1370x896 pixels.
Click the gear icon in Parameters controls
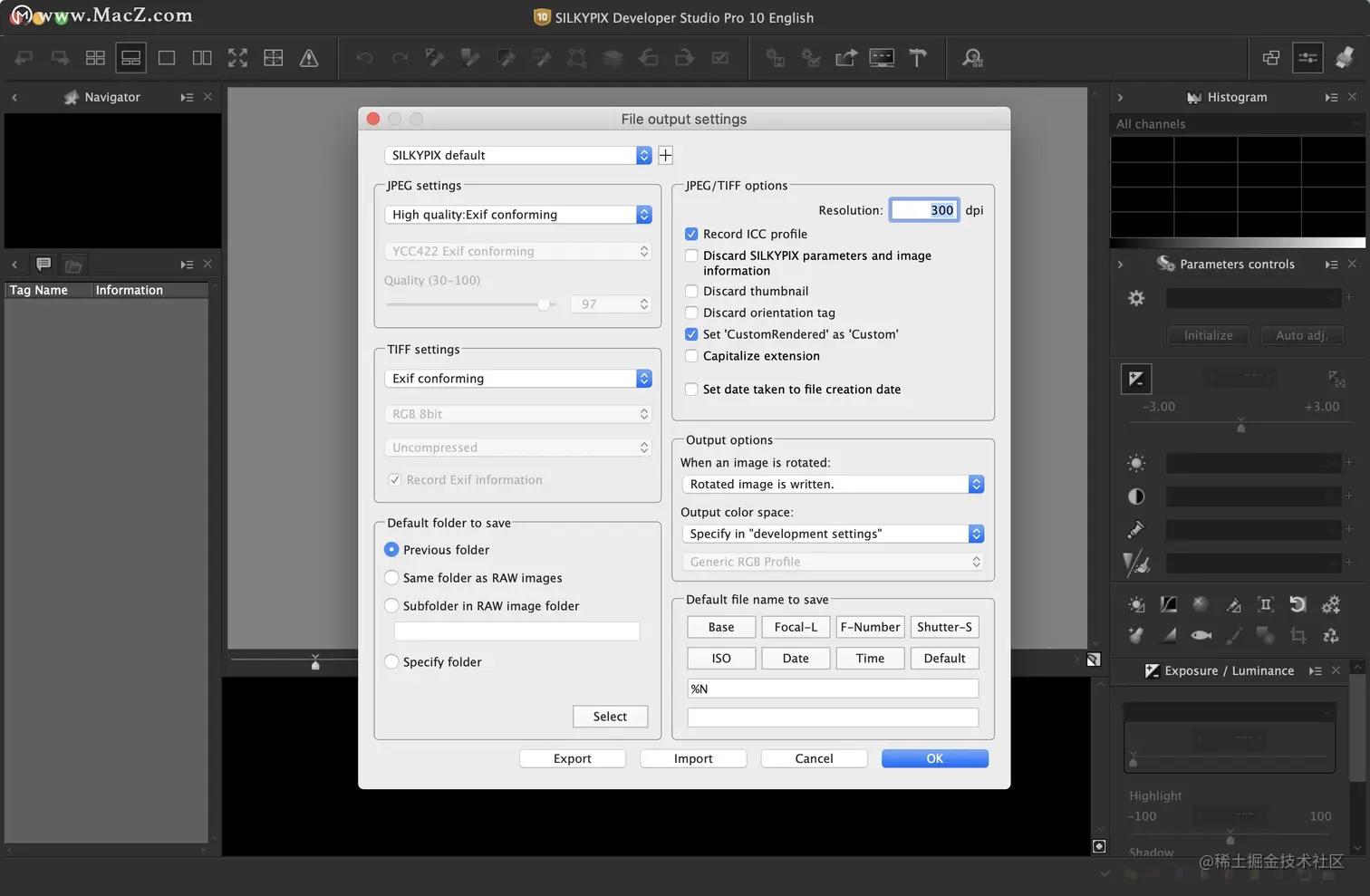coord(1136,298)
